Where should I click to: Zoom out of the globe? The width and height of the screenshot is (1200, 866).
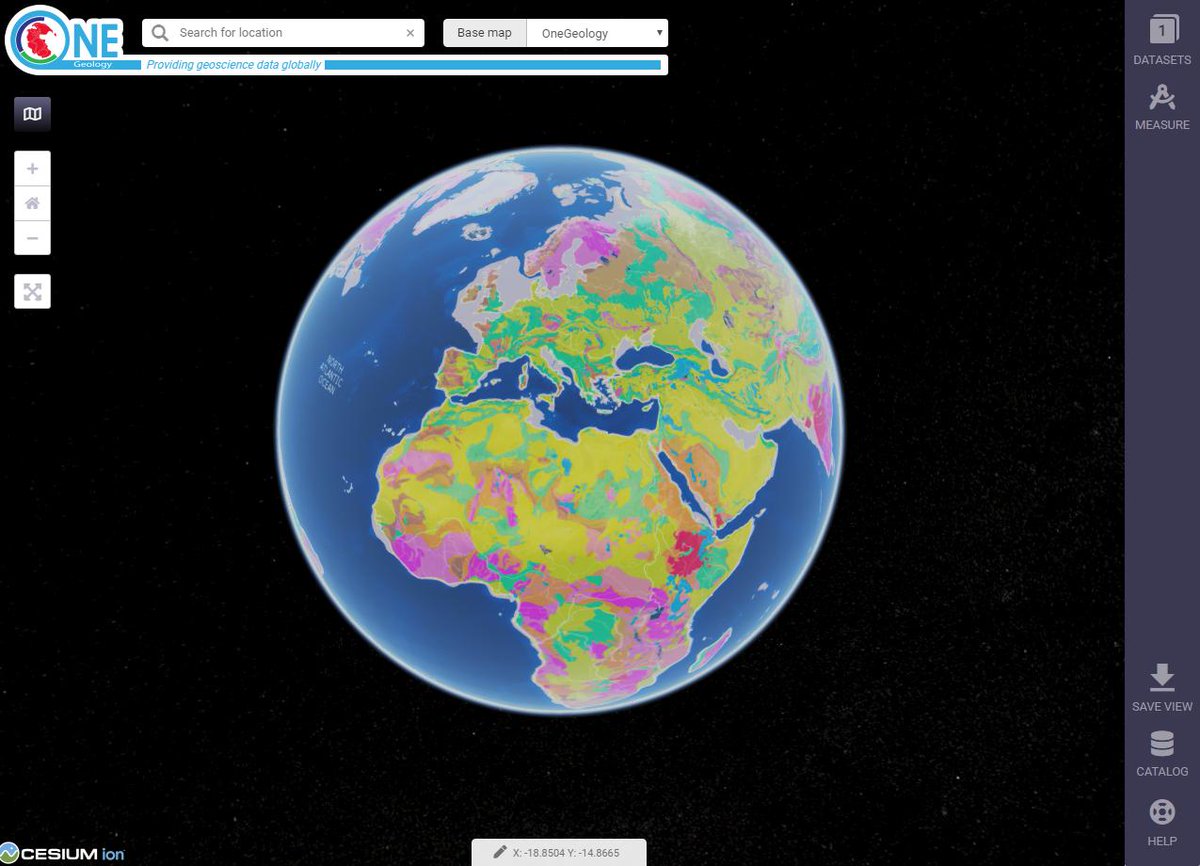click(32, 238)
